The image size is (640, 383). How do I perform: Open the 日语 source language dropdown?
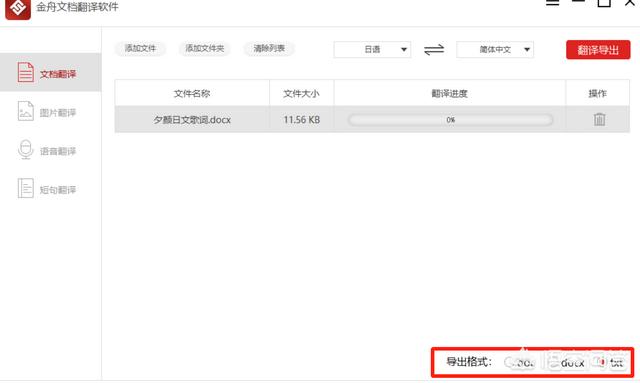(372, 49)
